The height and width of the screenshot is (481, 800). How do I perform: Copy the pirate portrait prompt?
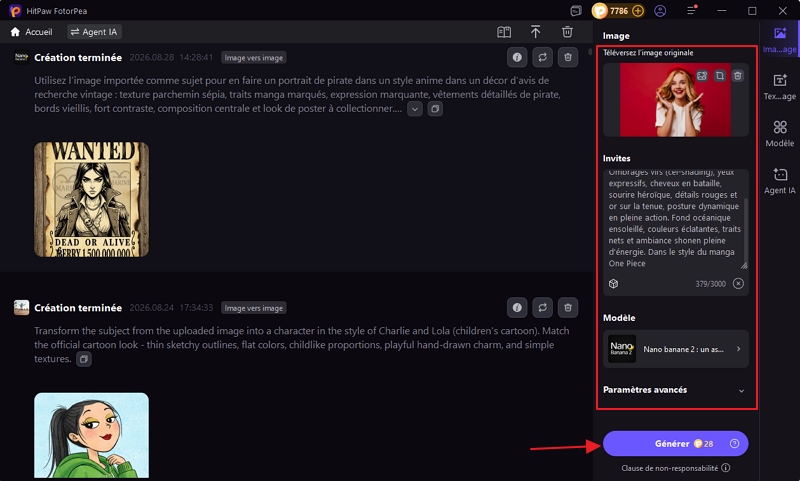tap(435, 109)
